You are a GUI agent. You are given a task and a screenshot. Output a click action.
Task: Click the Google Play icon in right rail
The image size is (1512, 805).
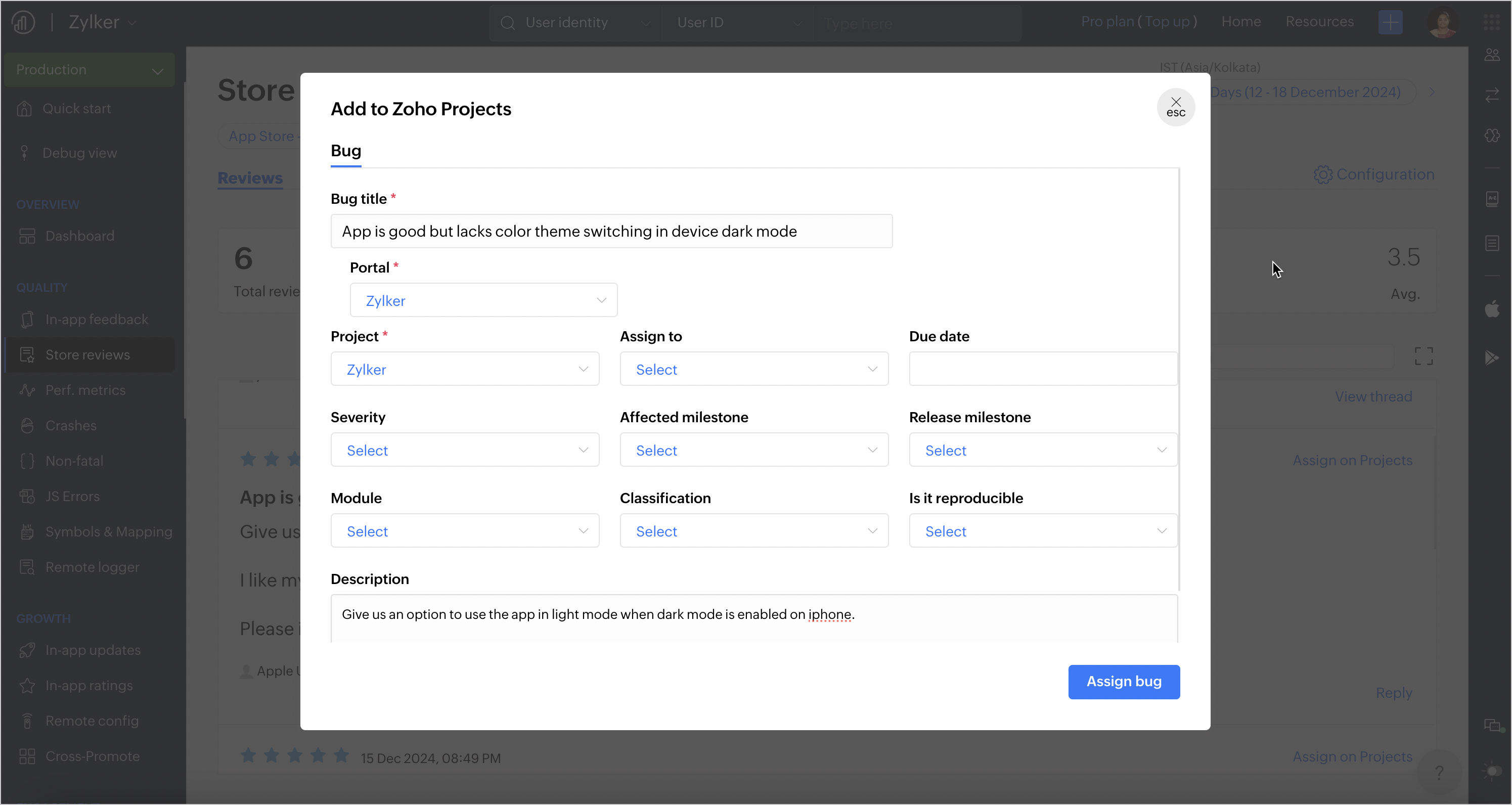coord(1492,357)
